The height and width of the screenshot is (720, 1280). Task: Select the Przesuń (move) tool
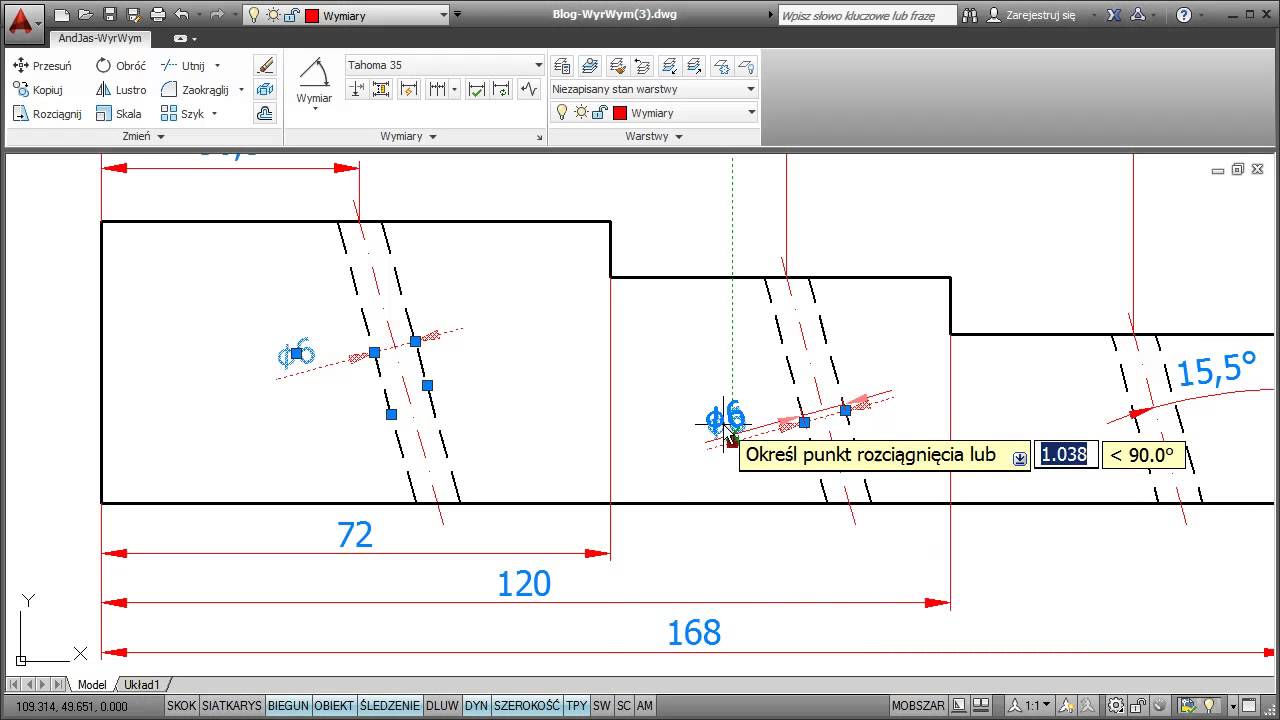[42, 65]
